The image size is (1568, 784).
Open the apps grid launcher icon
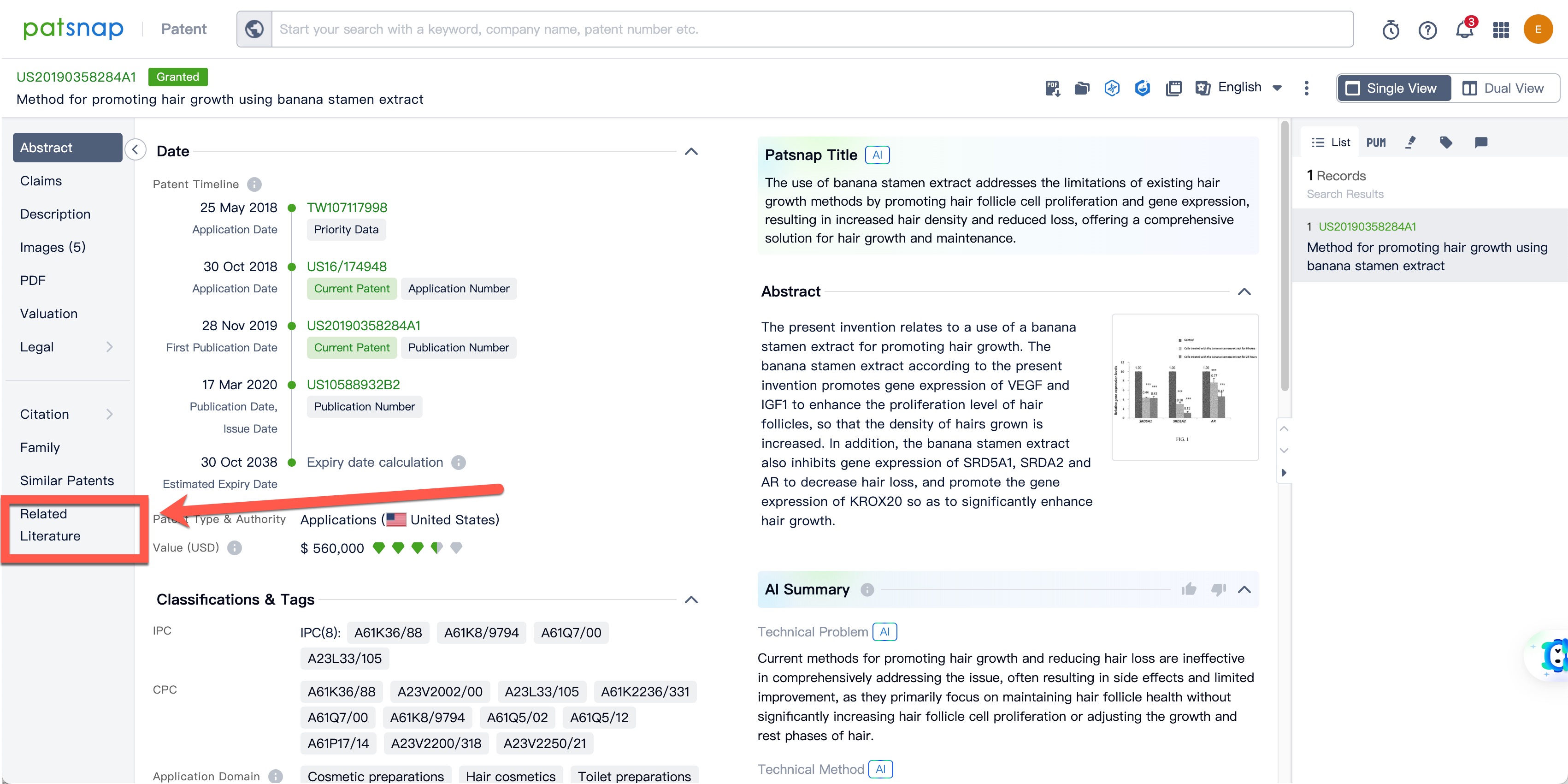tap(1500, 29)
